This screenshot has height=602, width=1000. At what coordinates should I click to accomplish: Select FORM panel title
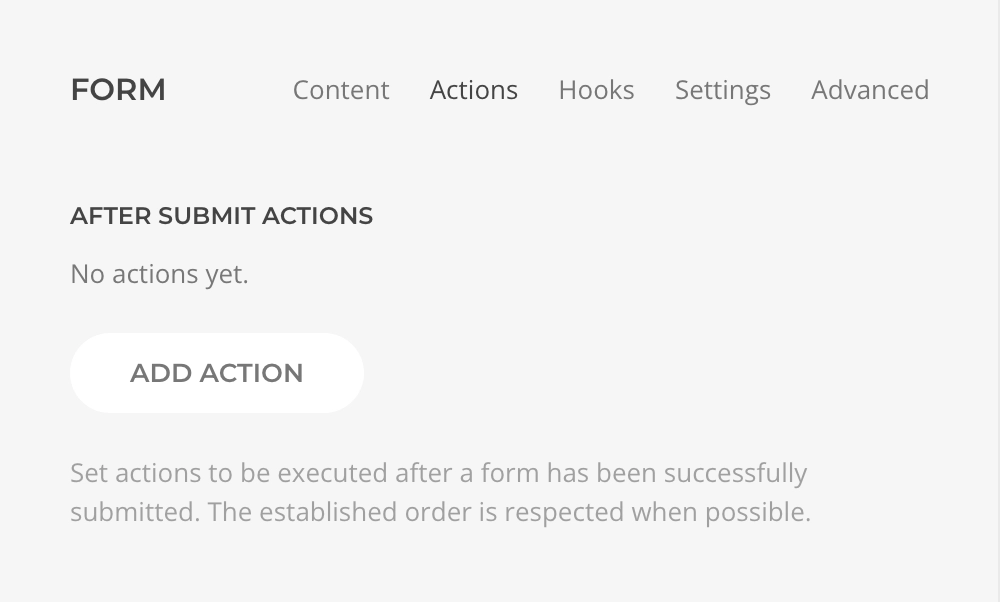point(118,90)
